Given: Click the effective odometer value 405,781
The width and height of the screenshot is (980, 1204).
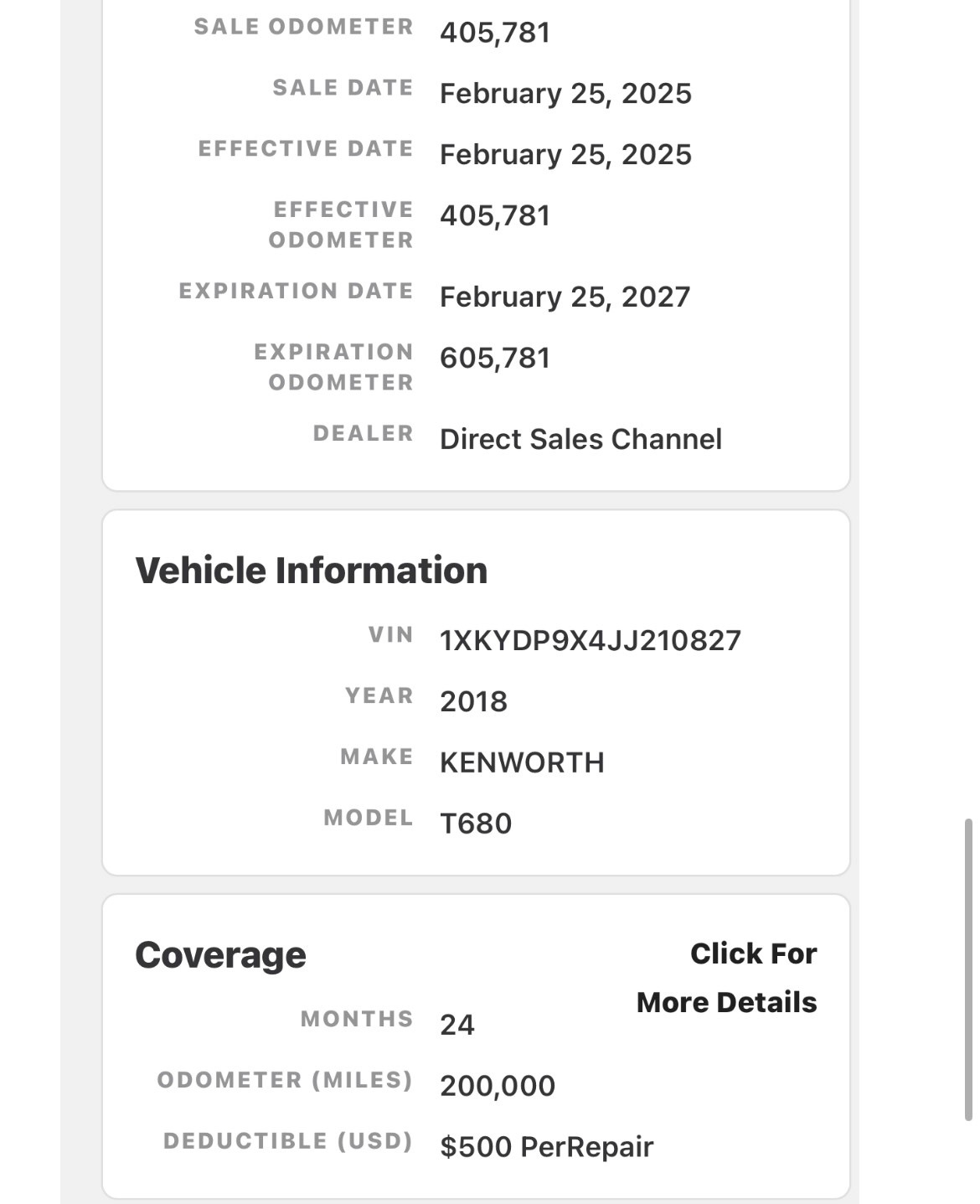Looking at the screenshot, I should click(495, 215).
